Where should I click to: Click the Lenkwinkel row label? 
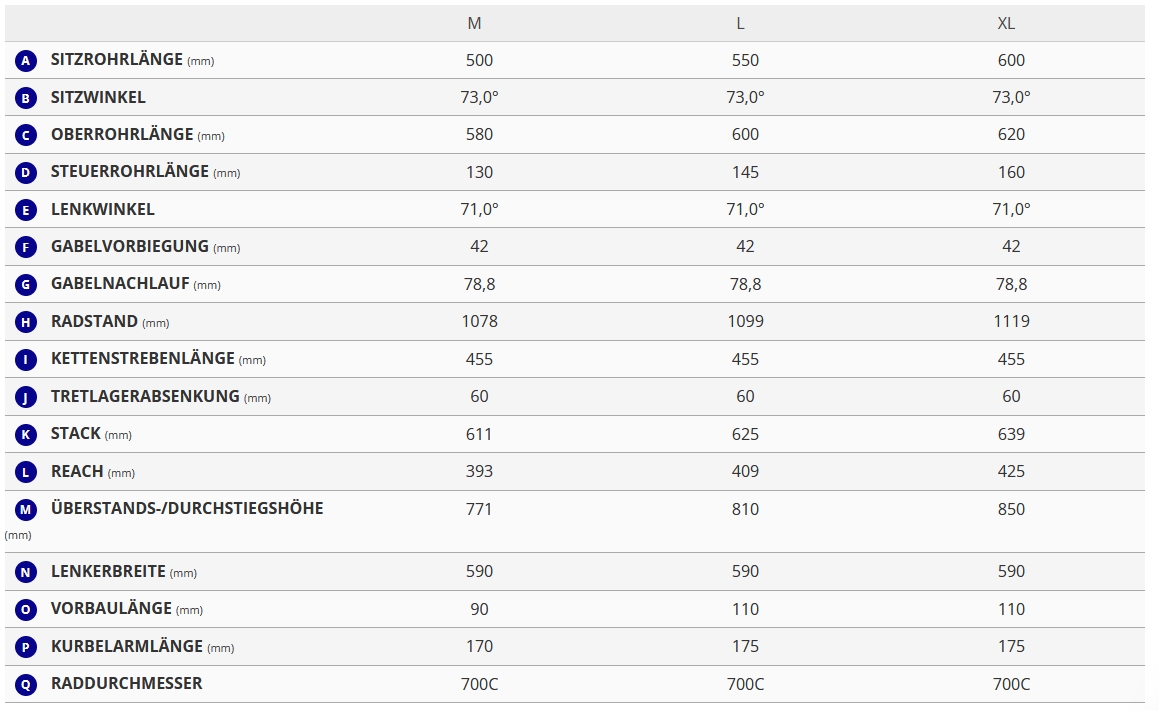tap(103, 210)
